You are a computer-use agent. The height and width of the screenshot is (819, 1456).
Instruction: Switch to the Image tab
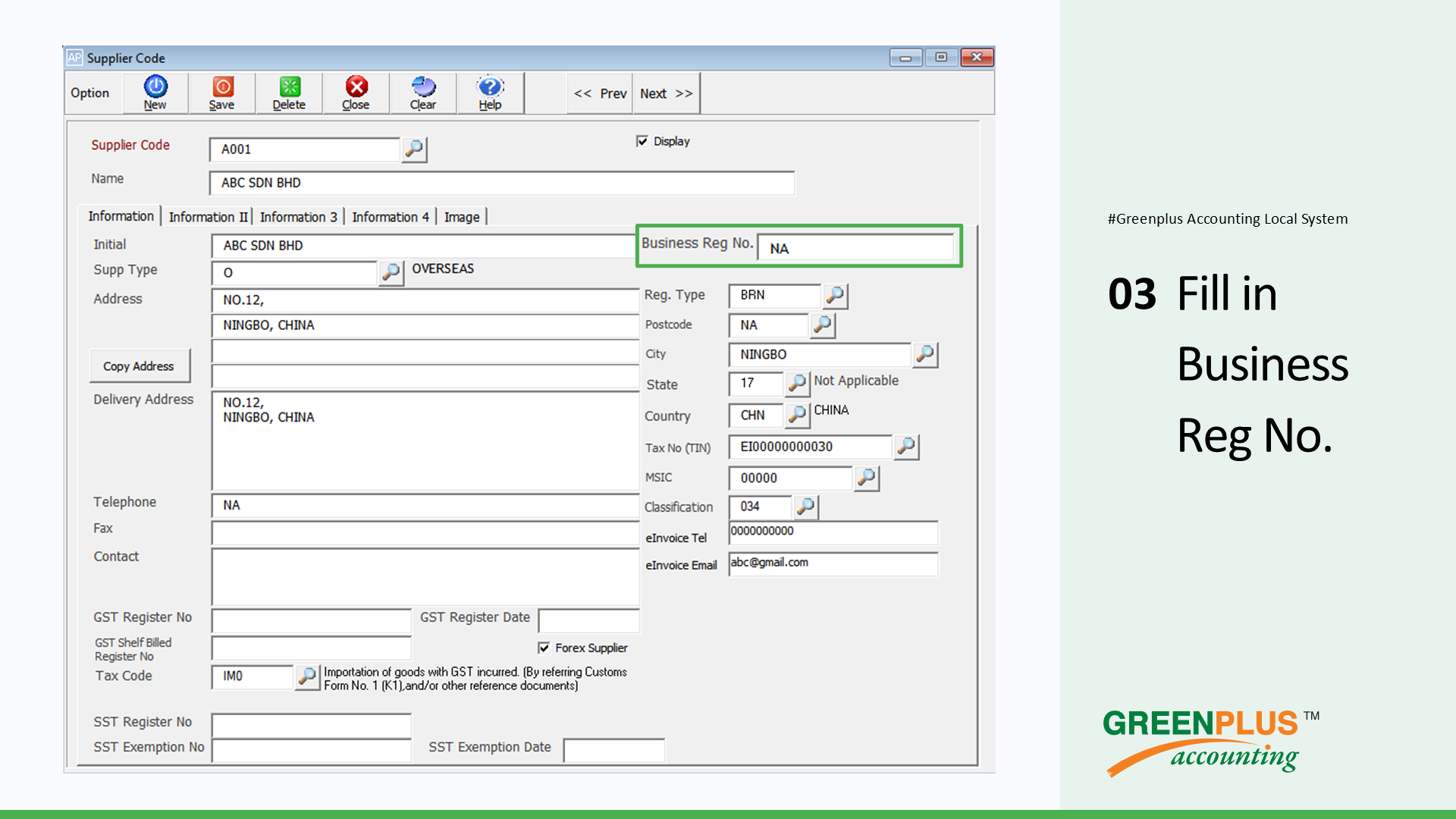click(x=462, y=217)
